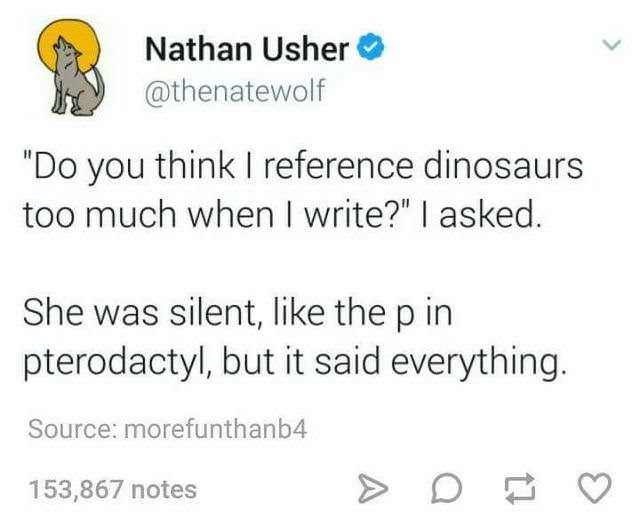This screenshot has height=518, width=640.
Task: Click the blue verified badge
Action: coord(370,47)
